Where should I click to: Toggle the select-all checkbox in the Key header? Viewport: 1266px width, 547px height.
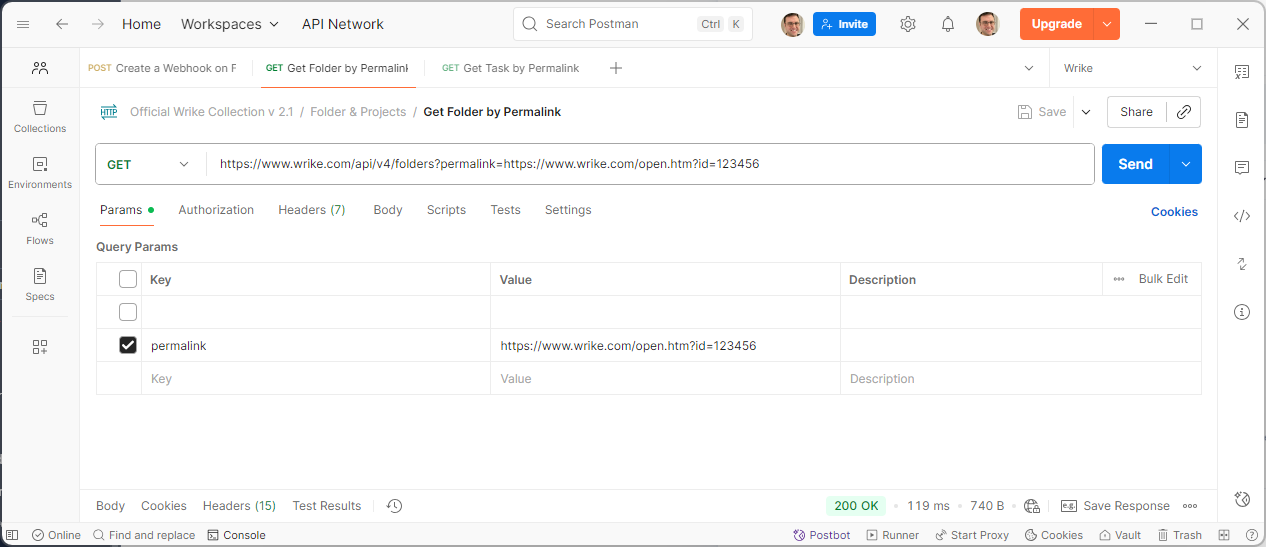point(128,279)
